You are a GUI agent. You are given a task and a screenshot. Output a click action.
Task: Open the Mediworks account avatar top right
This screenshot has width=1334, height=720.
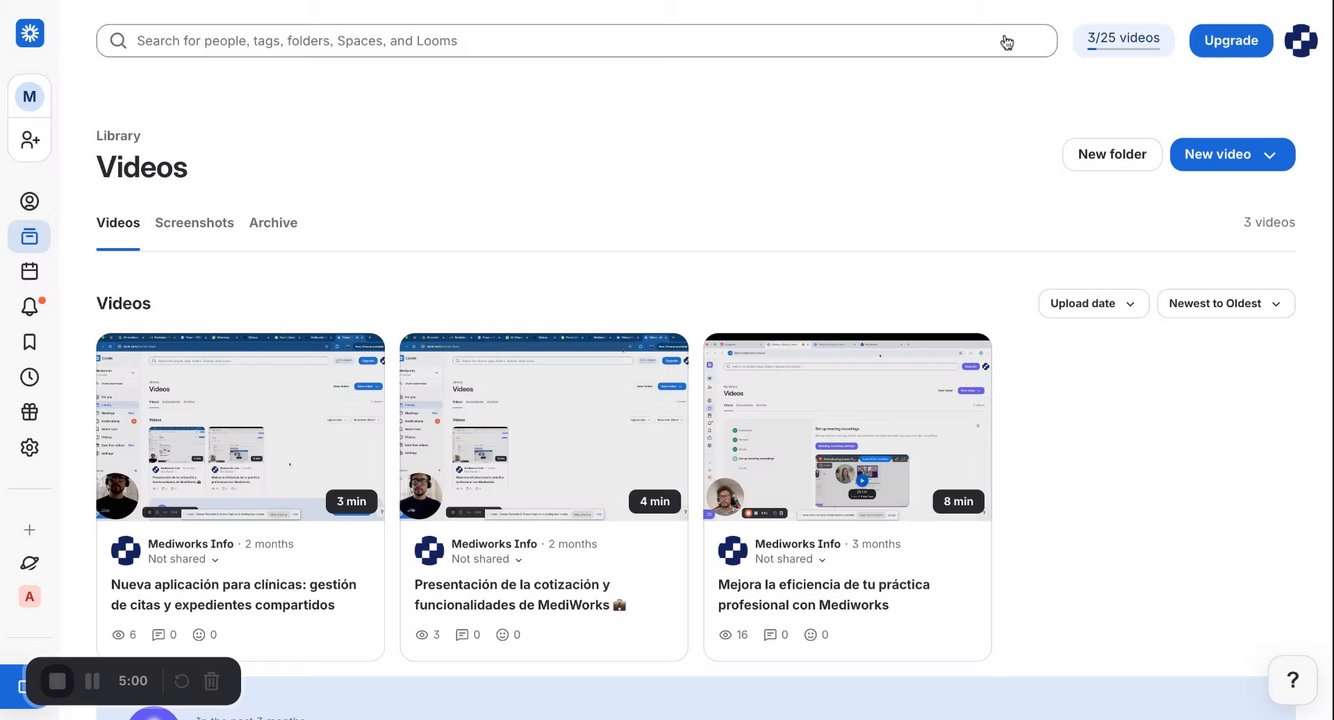[x=1301, y=41]
